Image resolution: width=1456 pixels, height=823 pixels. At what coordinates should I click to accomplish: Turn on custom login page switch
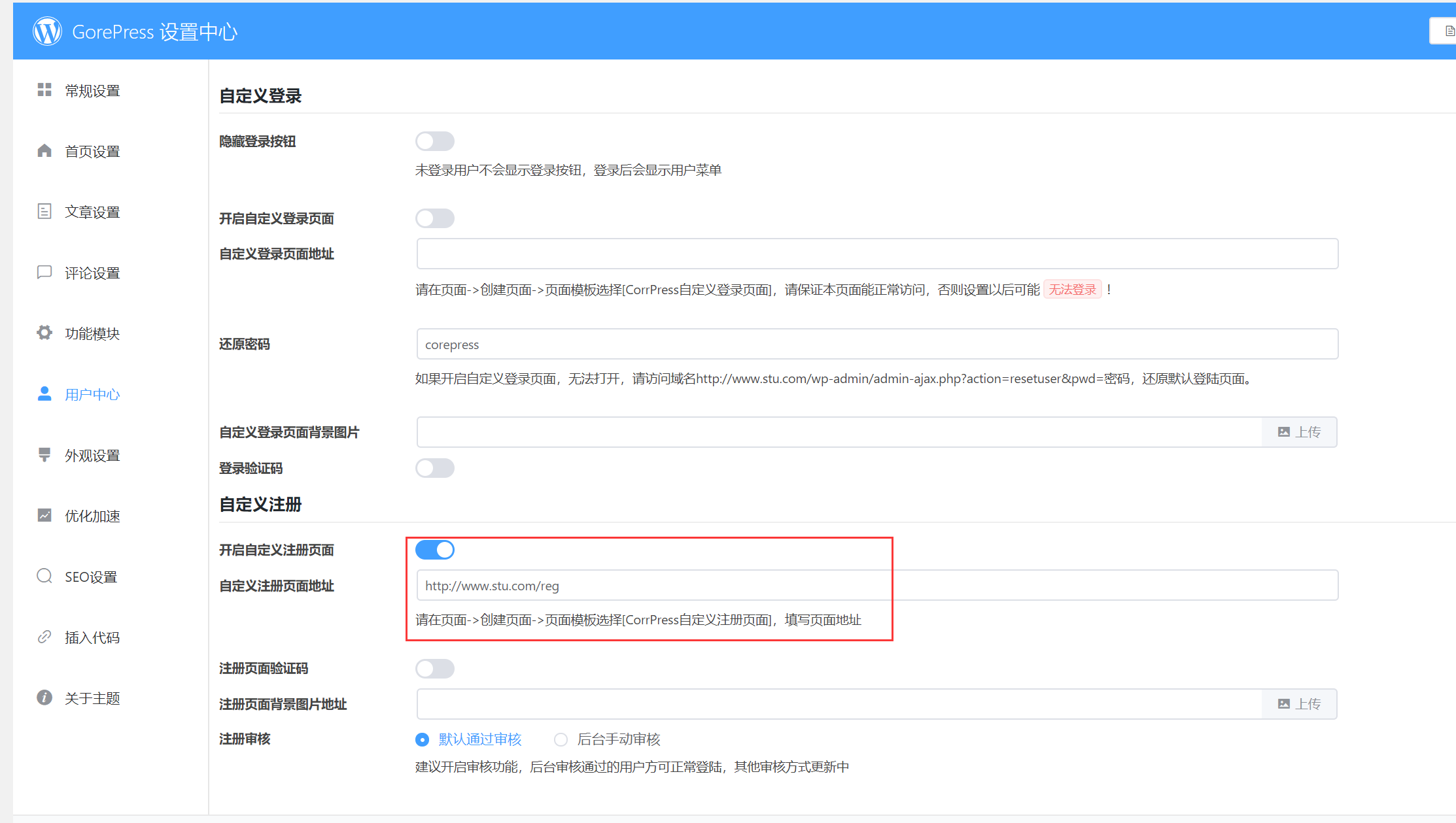[434, 218]
